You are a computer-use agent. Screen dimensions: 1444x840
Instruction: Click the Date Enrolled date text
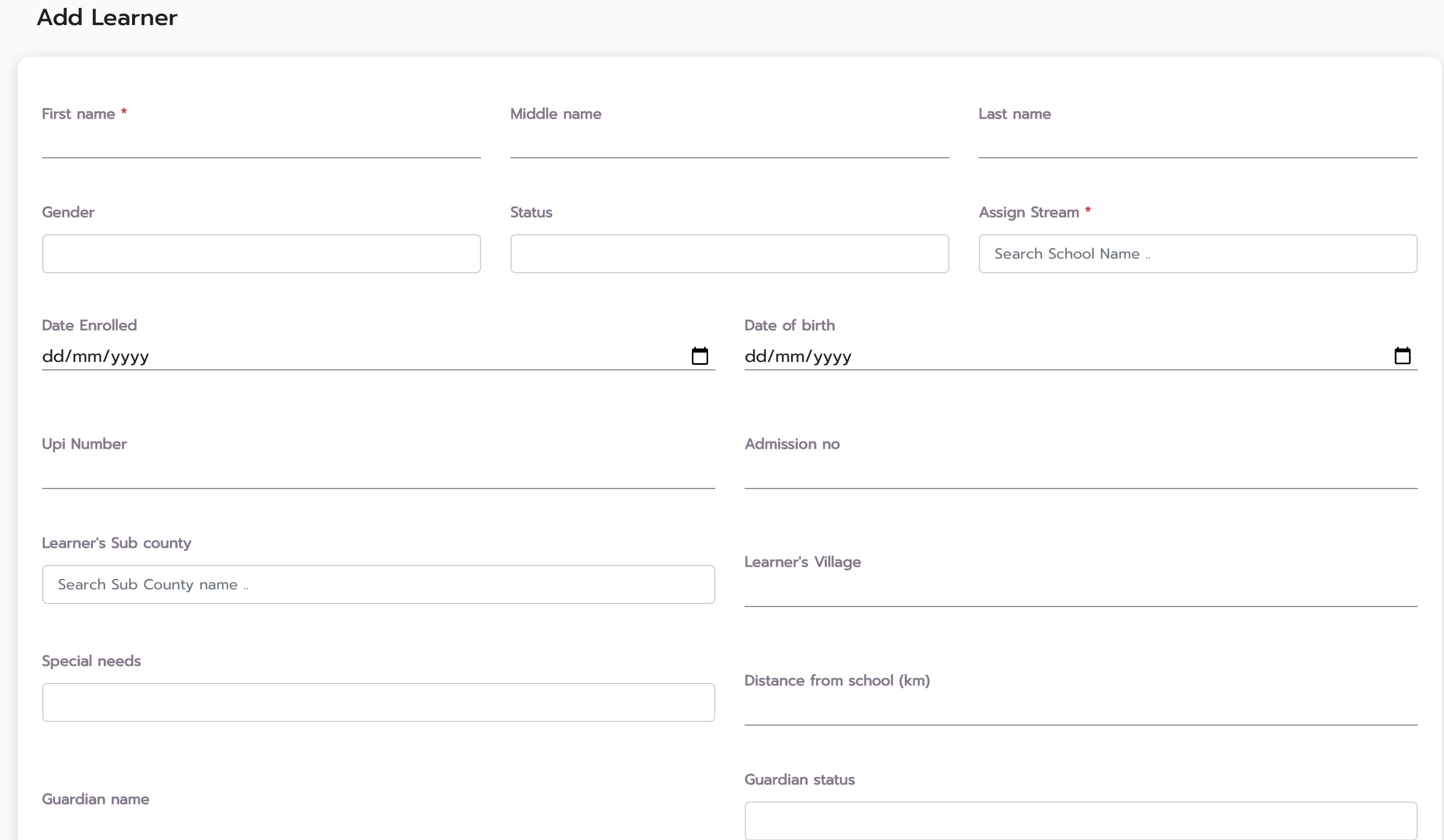[x=96, y=356]
